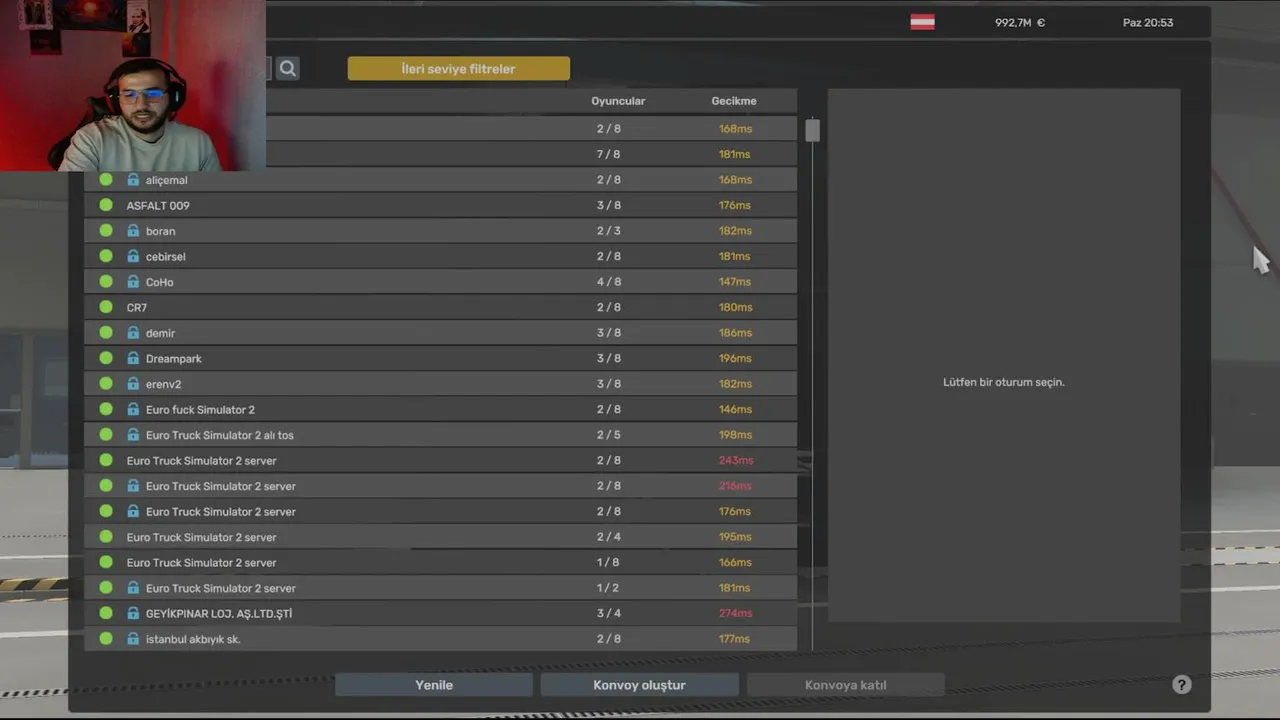This screenshot has height=720, width=1280.
Task: Click the 2 / 3 players value
Action: click(x=609, y=231)
